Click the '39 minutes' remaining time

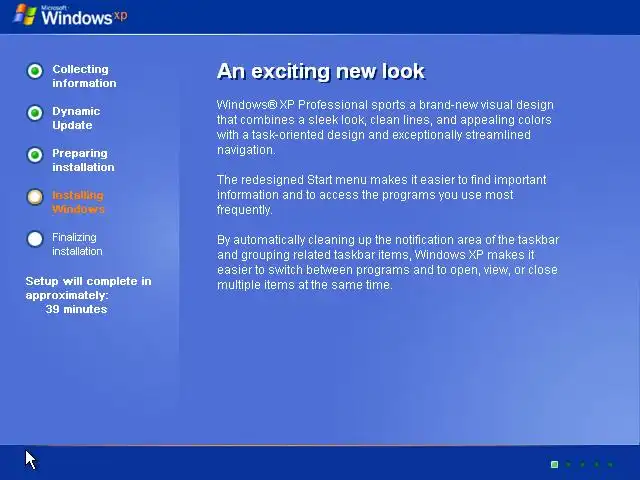point(76,309)
